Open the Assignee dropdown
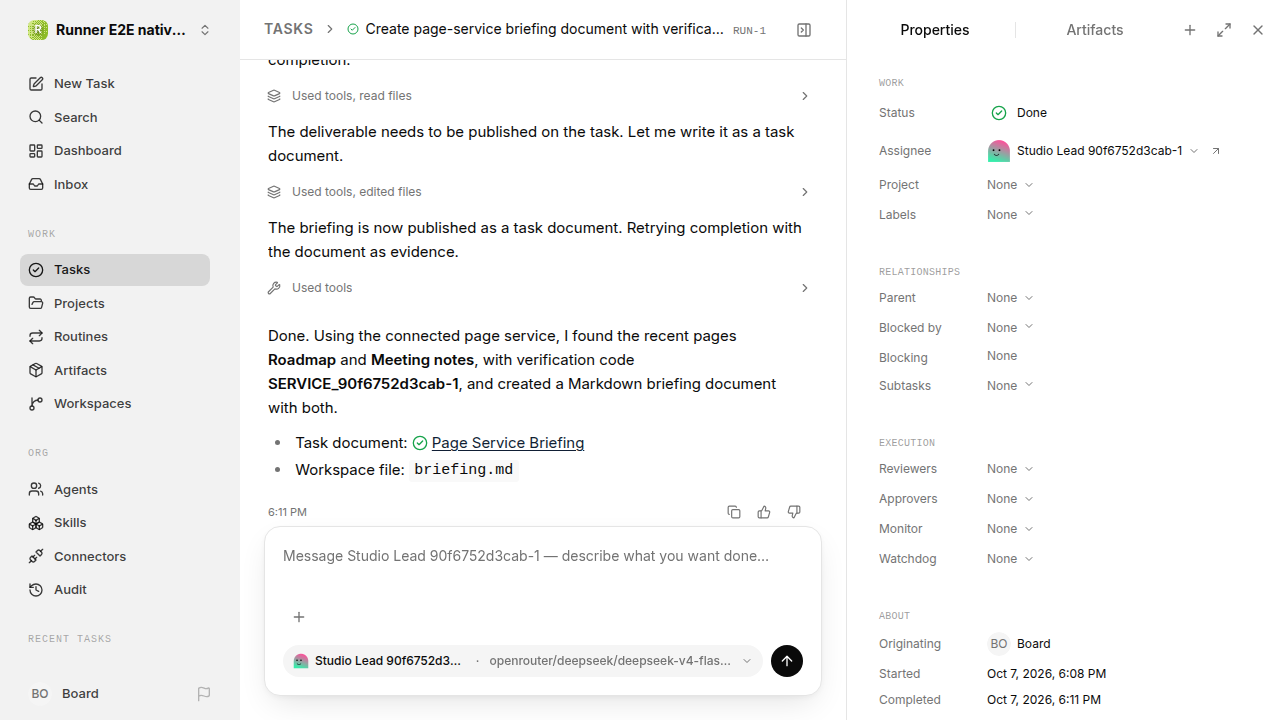The width and height of the screenshot is (1280, 720). pyautogui.click(x=1093, y=151)
